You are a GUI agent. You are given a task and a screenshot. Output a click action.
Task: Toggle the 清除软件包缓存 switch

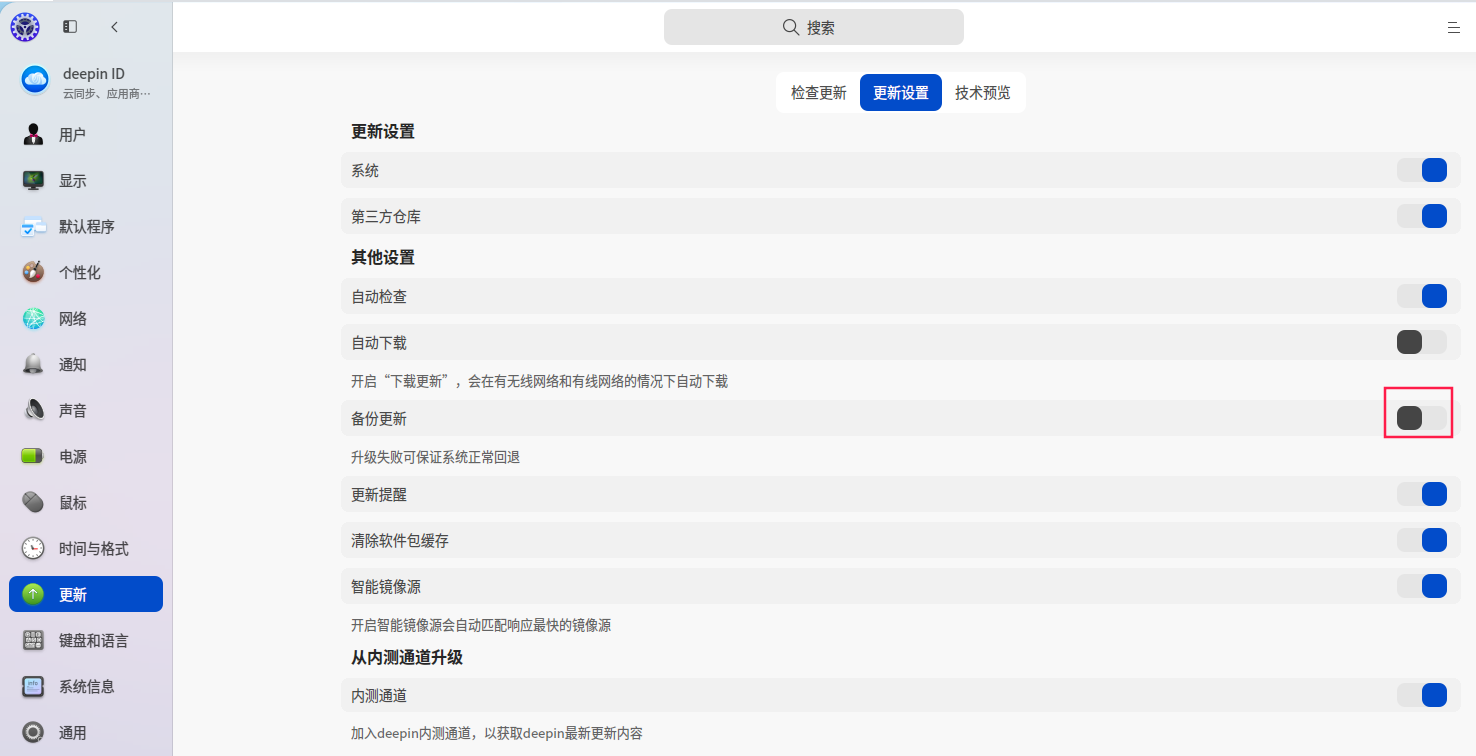[1422, 540]
